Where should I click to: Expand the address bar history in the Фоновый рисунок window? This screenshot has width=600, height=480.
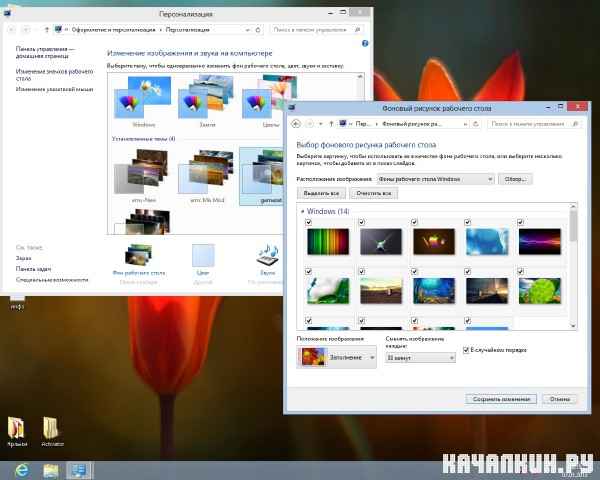[x=465, y=124]
